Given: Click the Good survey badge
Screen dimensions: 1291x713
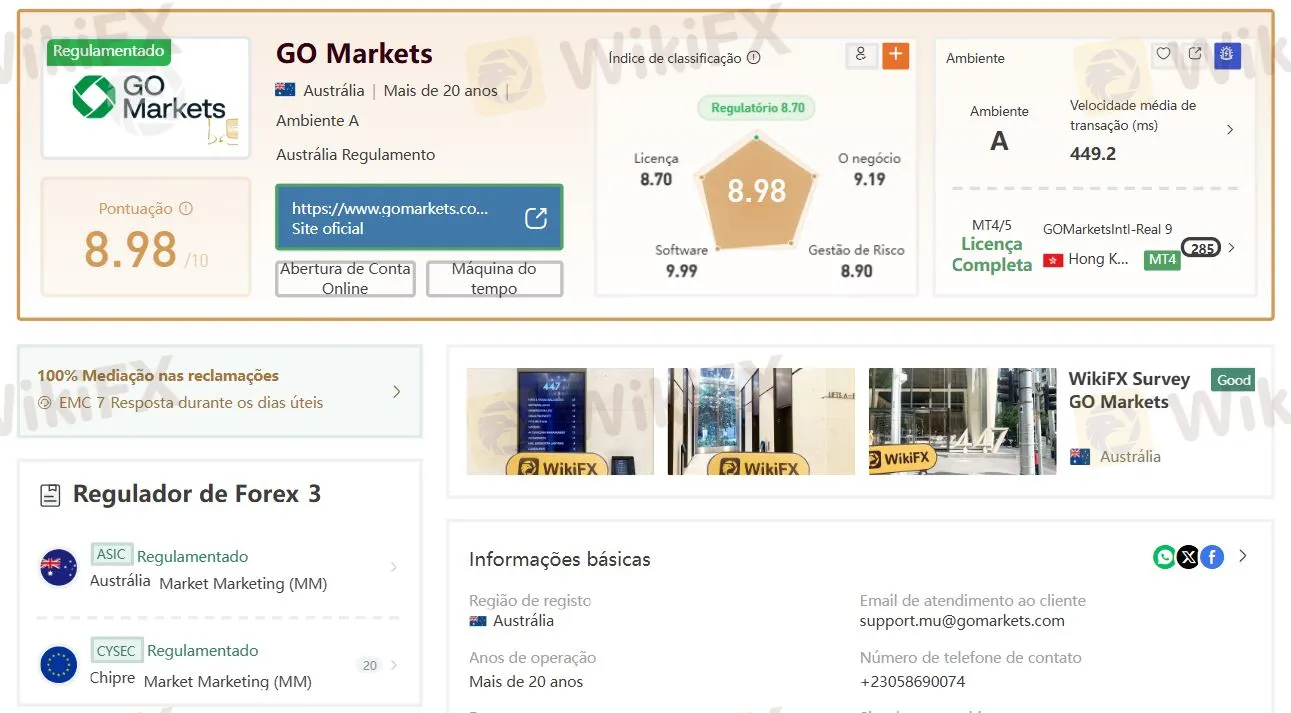Looking at the screenshot, I should click(x=1233, y=380).
